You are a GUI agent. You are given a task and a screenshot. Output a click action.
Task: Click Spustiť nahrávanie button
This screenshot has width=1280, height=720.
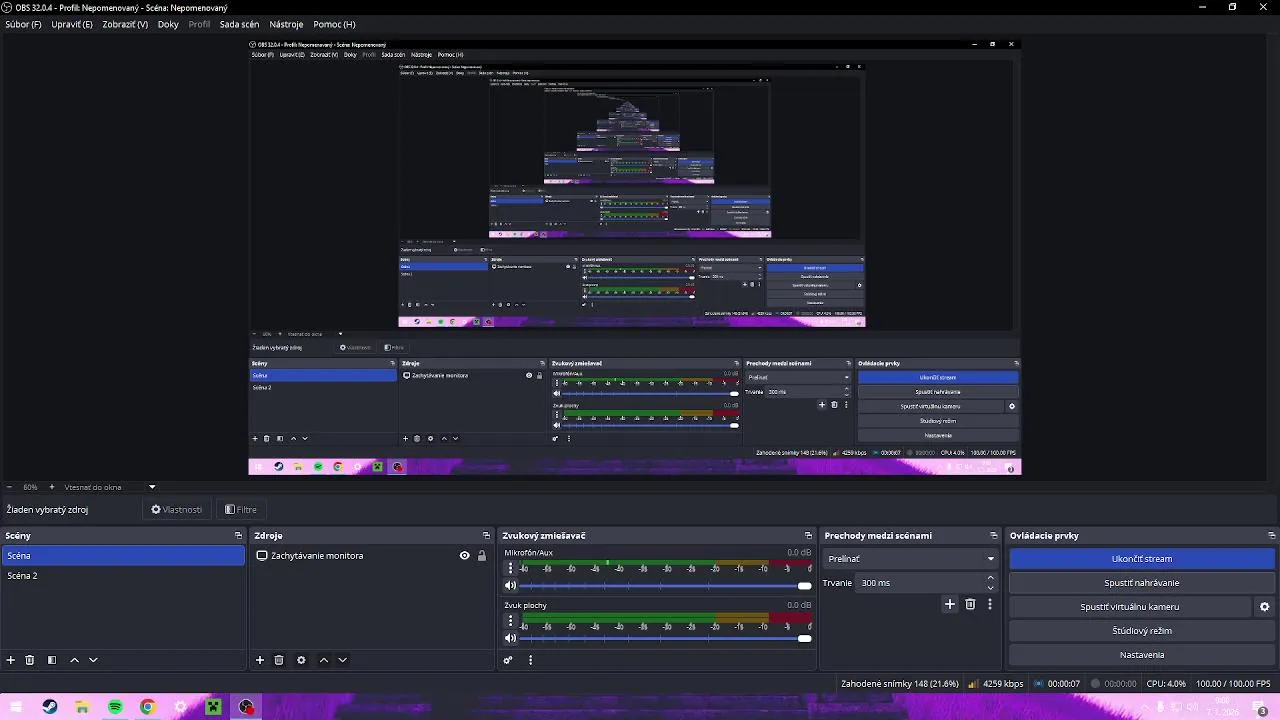1142,583
